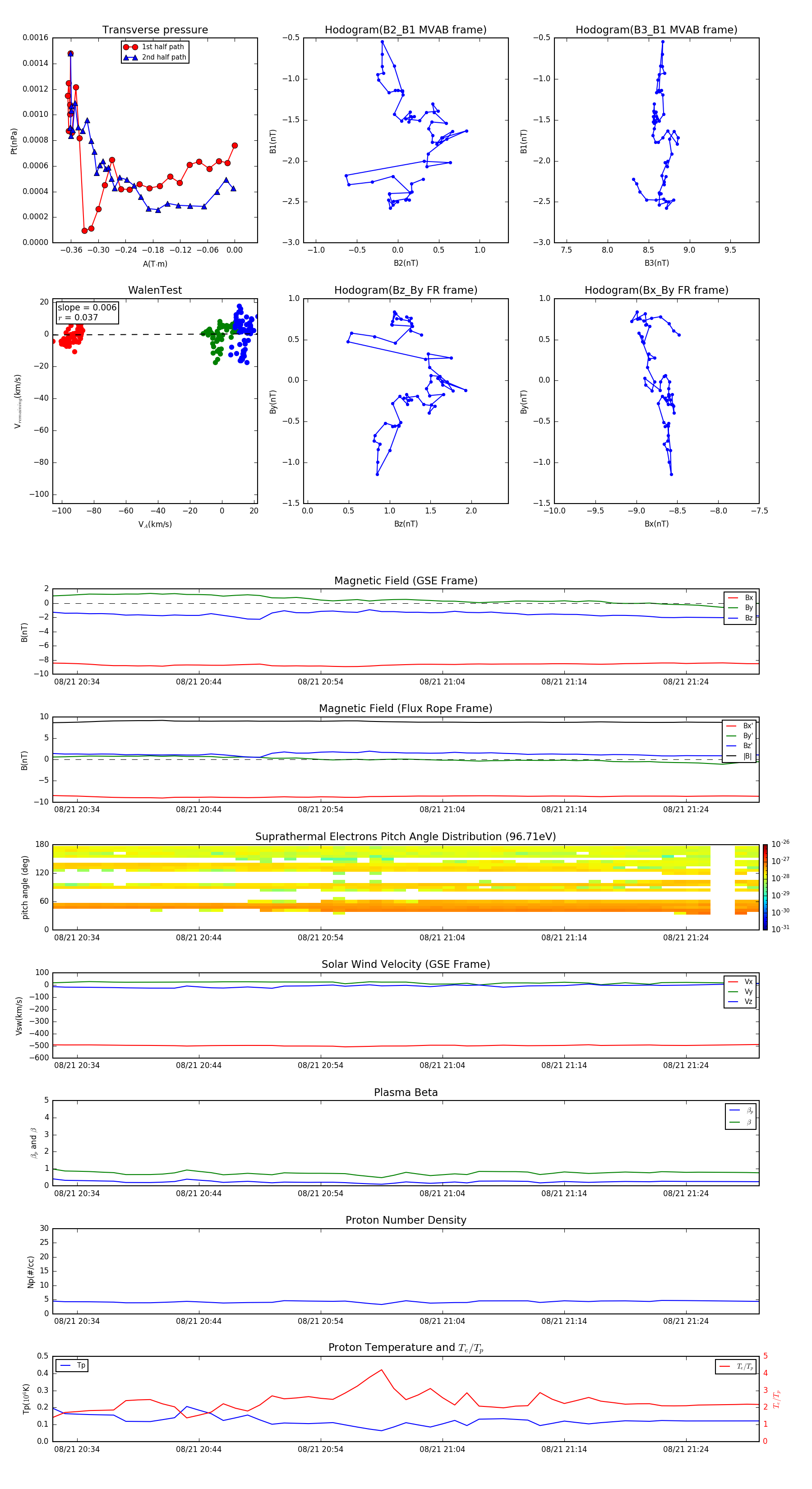Click the 'V_A(km/s)' axis label under WalenTest

tap(155, 524)
